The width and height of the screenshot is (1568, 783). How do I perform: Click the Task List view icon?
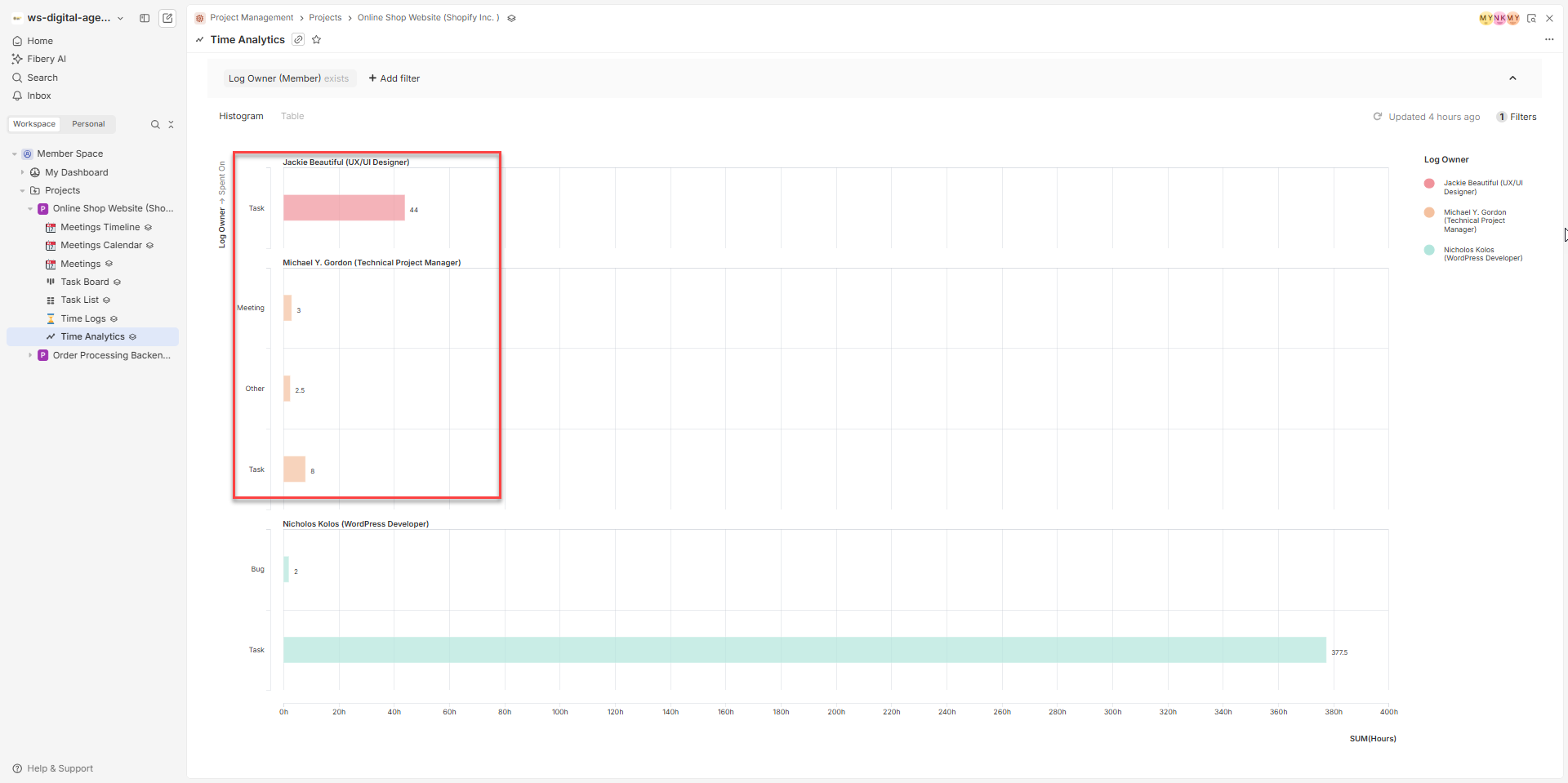tap(51, 300)
